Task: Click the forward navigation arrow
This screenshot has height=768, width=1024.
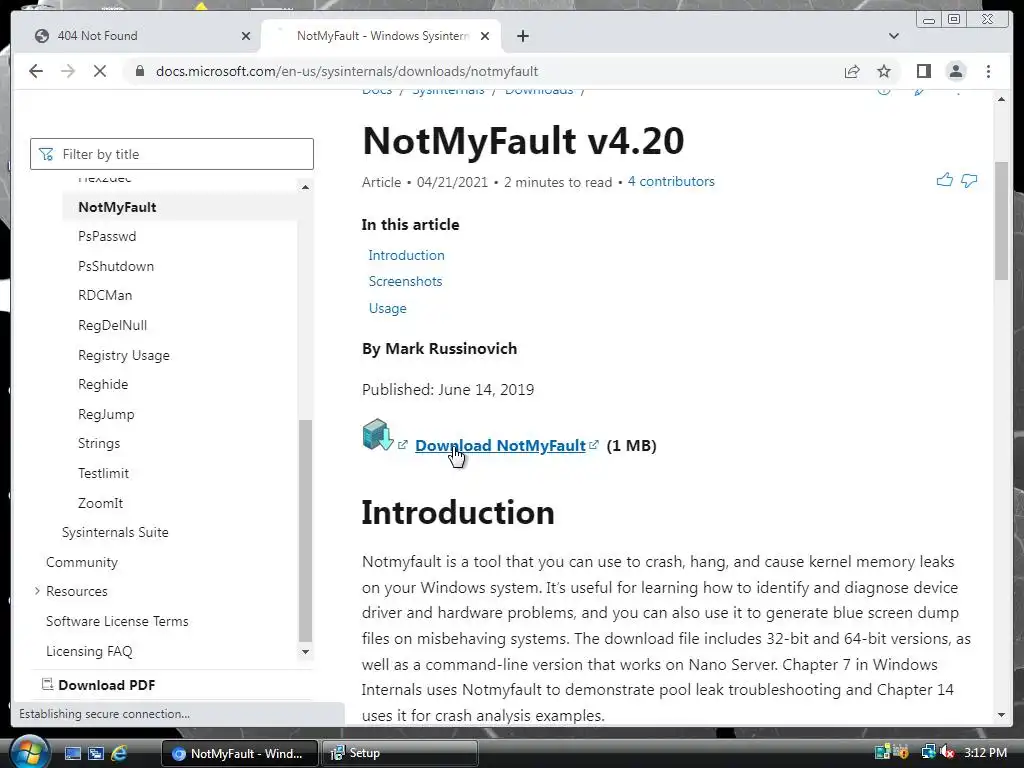Action: coord(68,71)
